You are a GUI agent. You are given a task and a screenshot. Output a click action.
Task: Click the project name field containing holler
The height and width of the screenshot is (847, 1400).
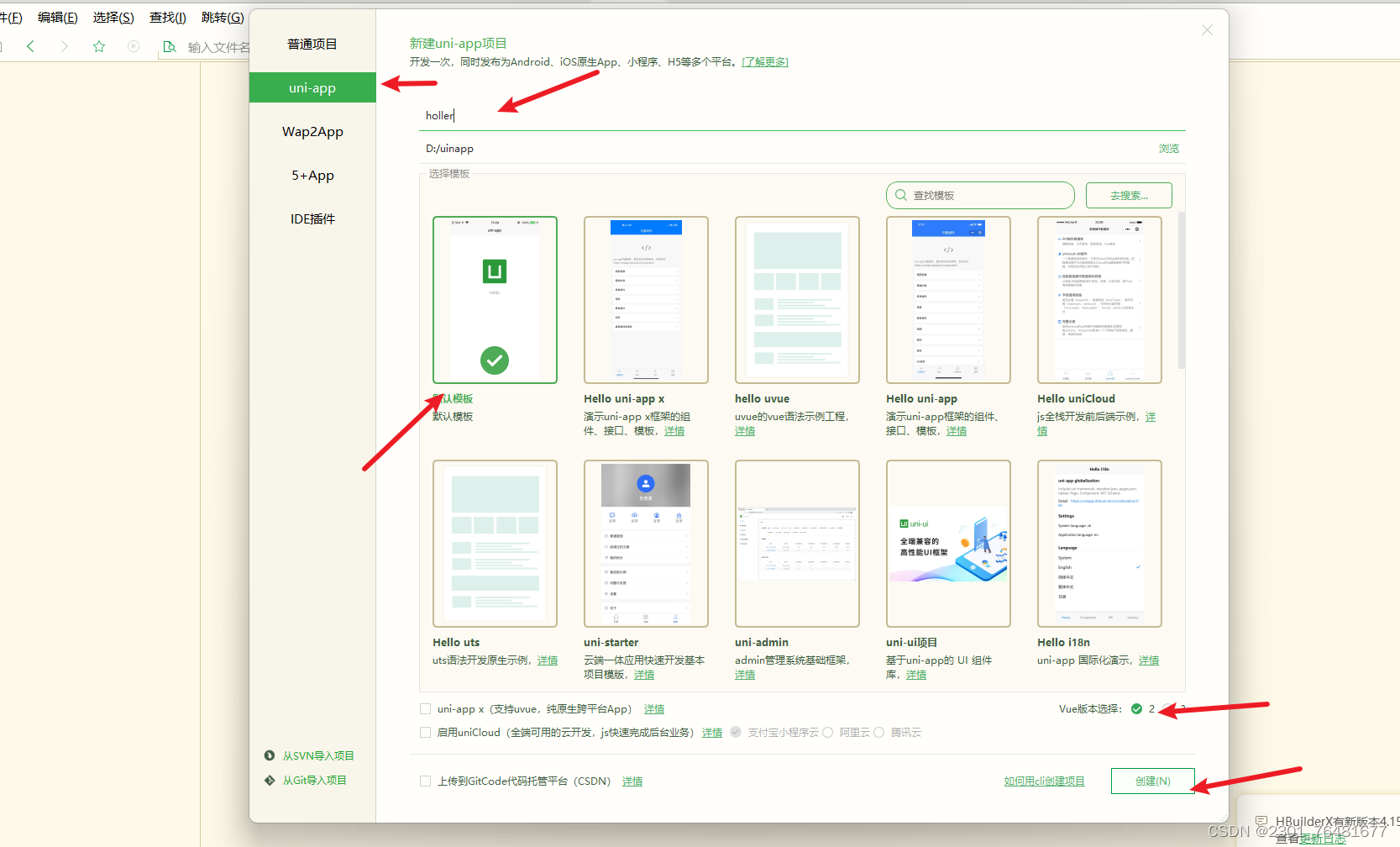click(x=802, y=115)
